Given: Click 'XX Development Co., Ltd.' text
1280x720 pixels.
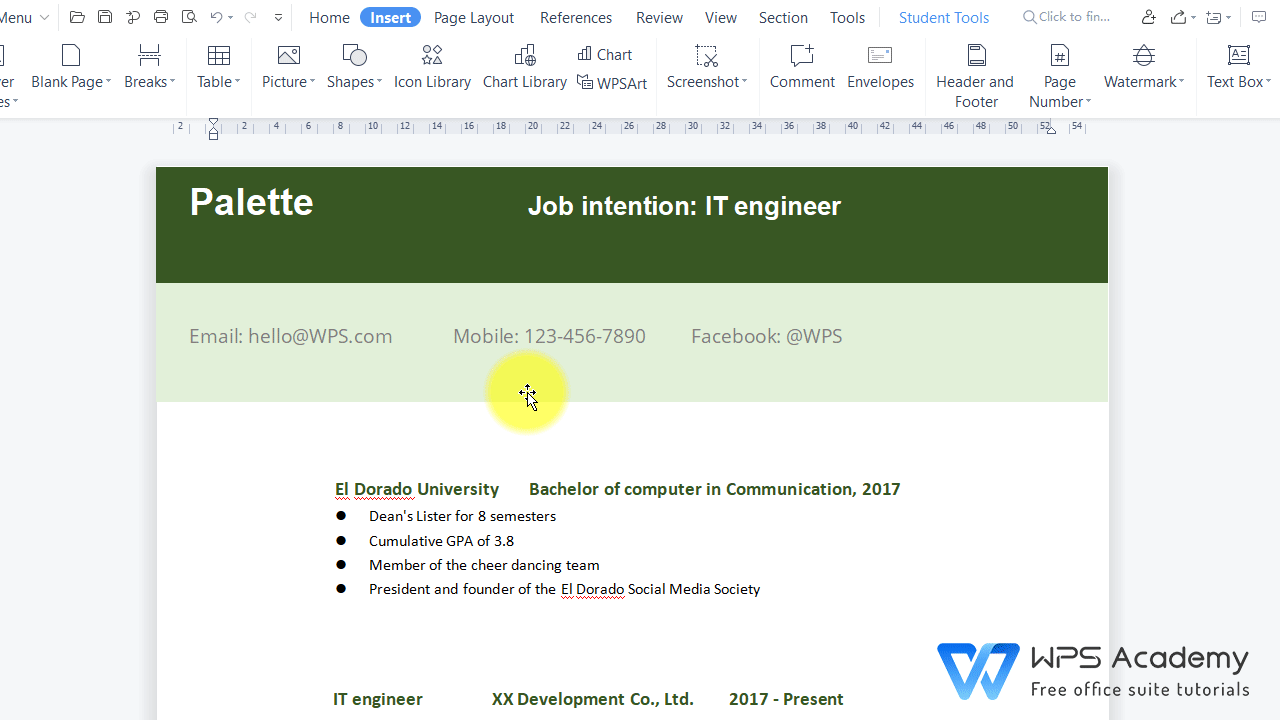Looking at the screenshot, I should (593, 699).
